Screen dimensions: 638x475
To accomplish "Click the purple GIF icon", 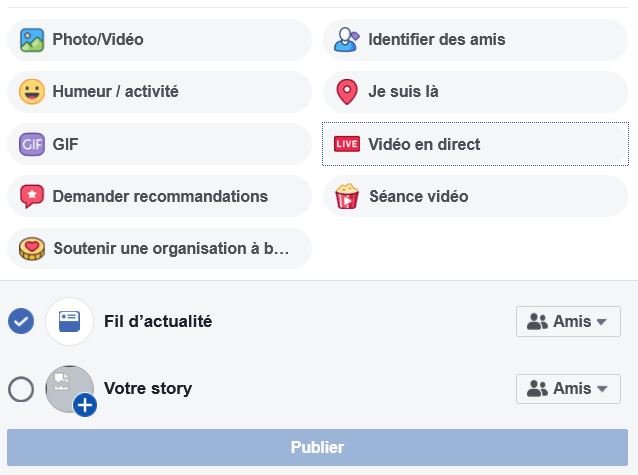I will 32,144.
